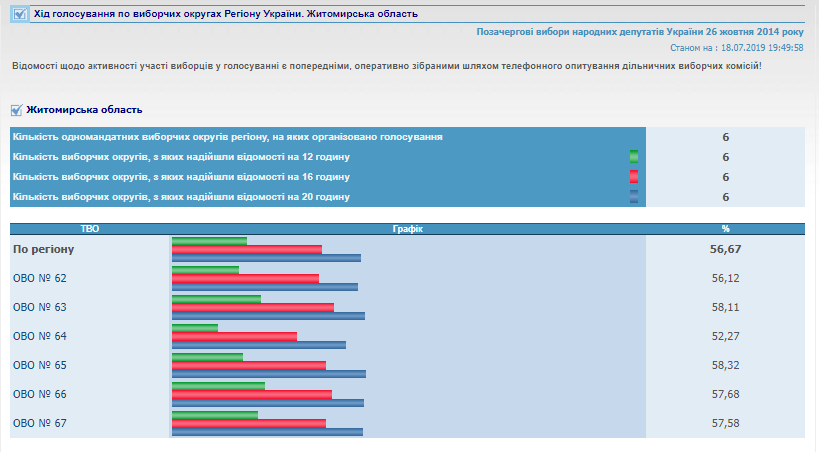Click red legend icon for 16 година

pyautogui.click(x=634, y=177)
